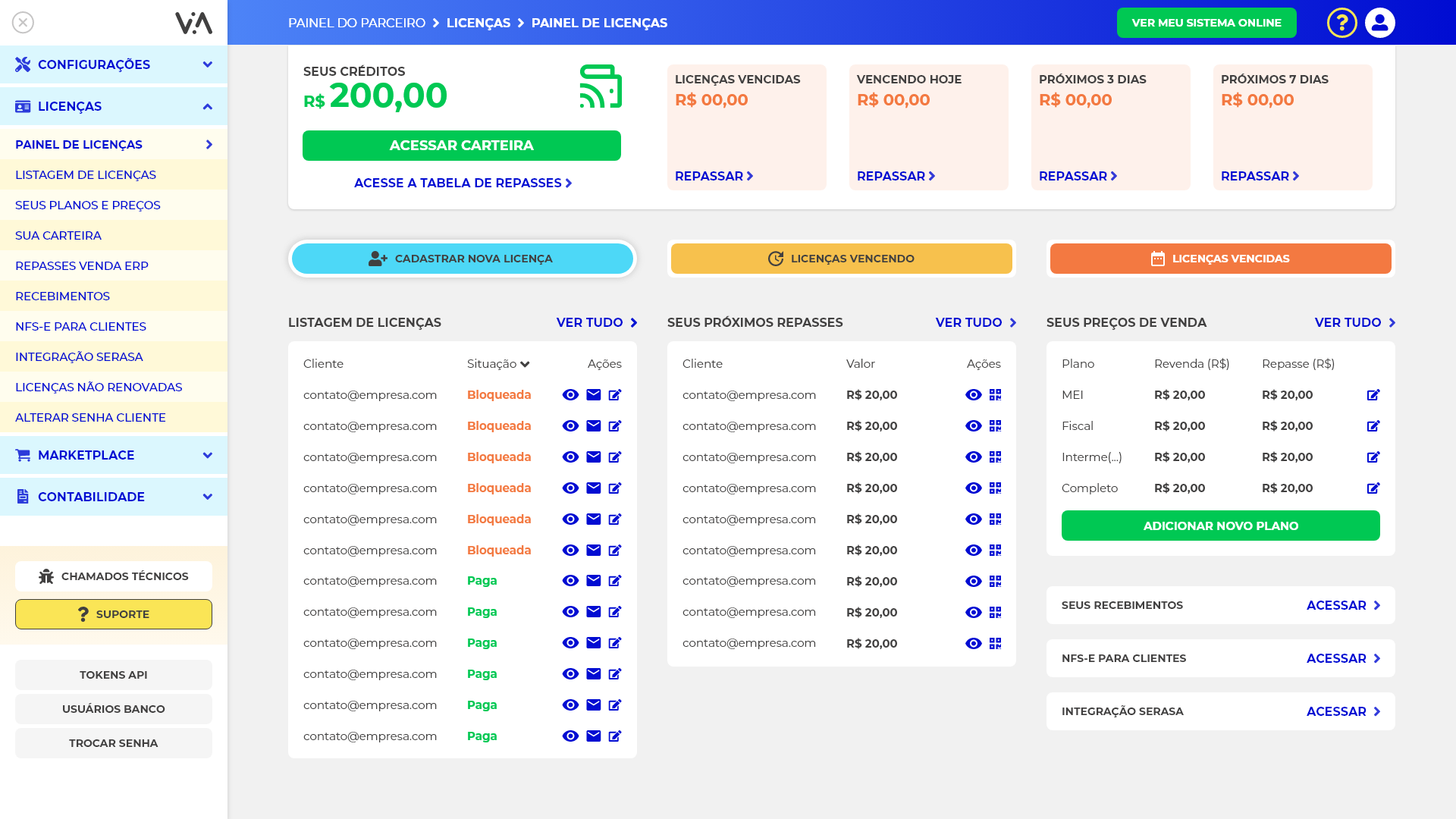Click Ver Tudo for Seus Próximos Repasses
This screenshot has width=1456, height=819.
(x=976, y=322)
